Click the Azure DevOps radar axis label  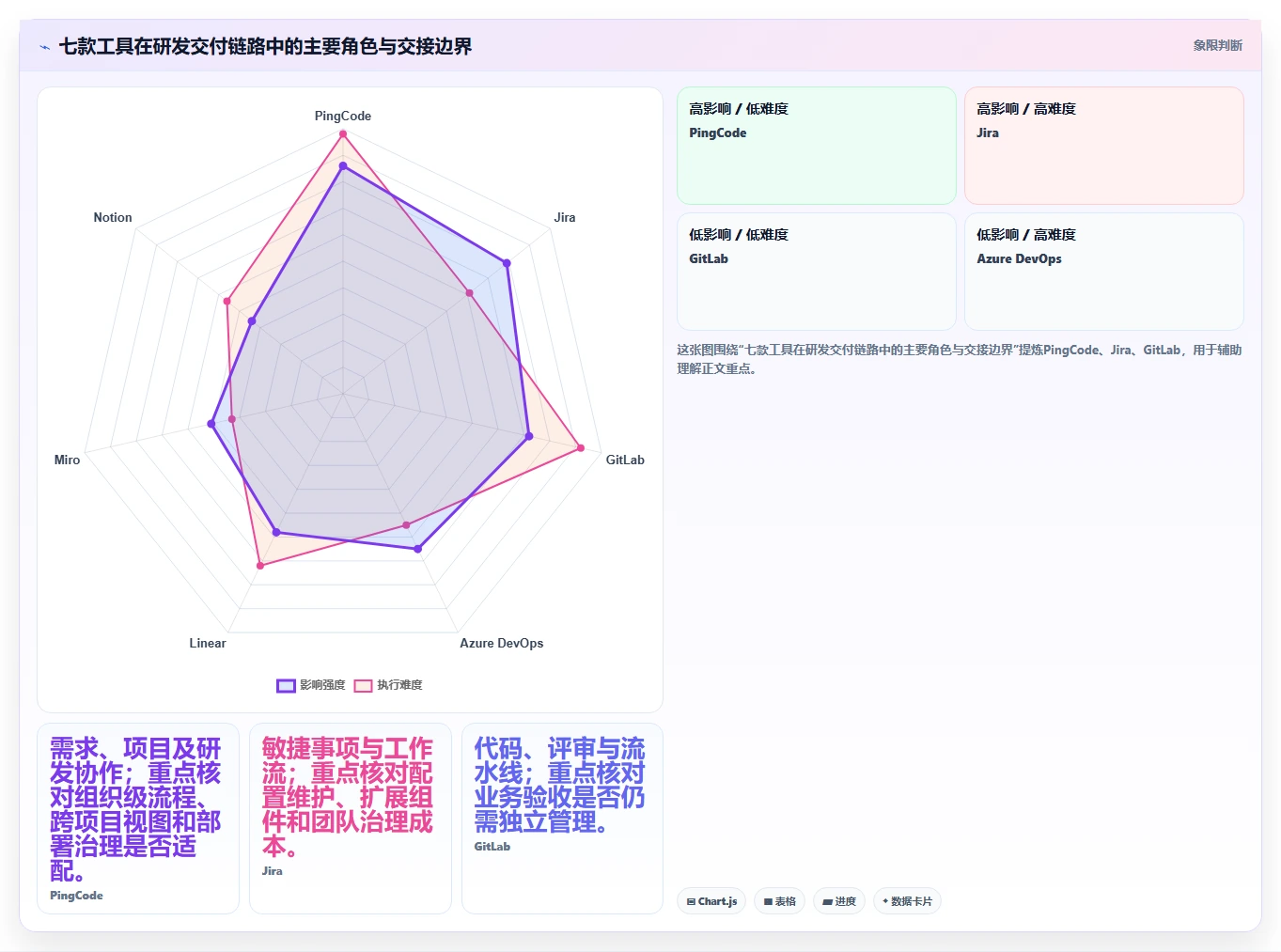502,643
